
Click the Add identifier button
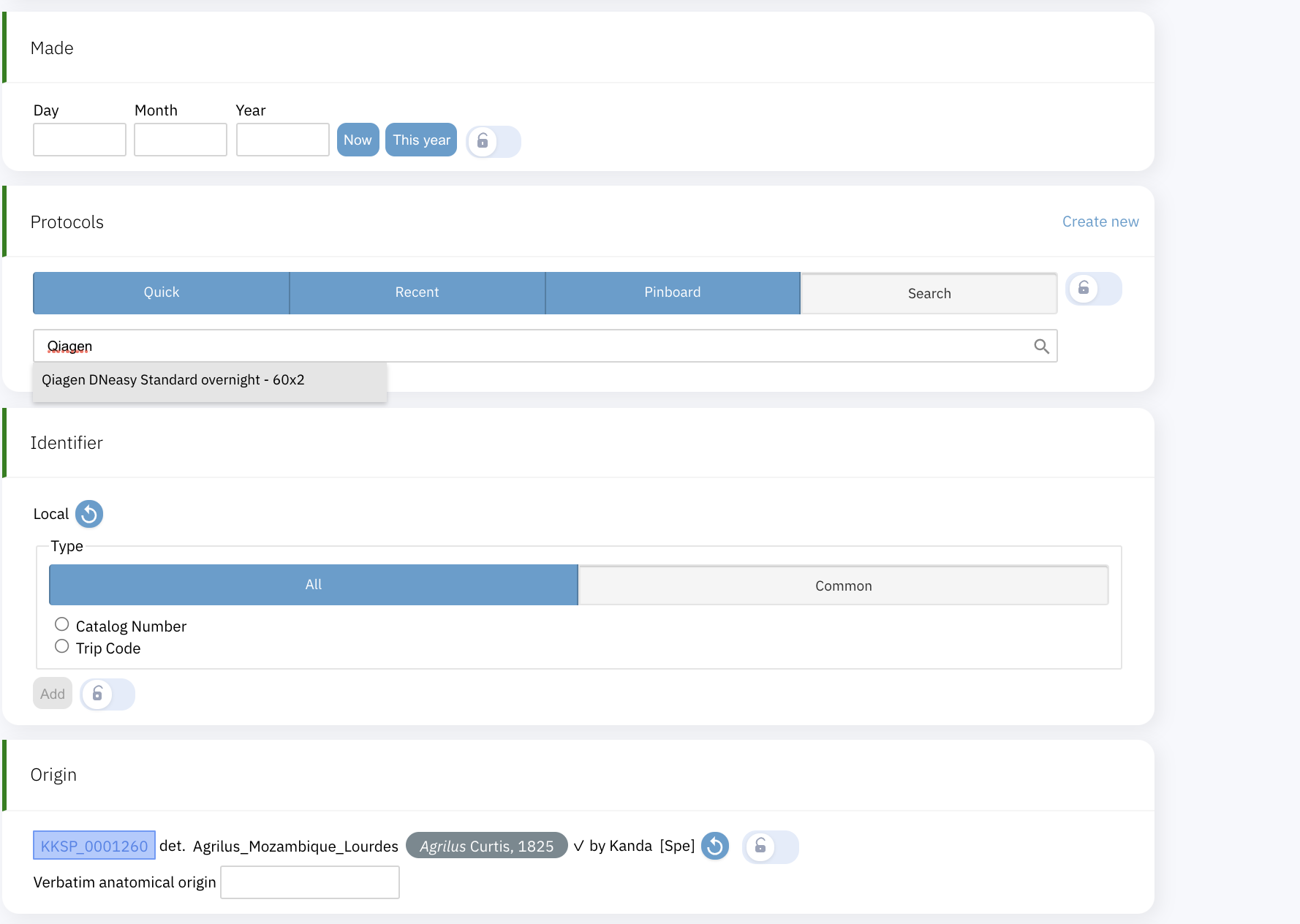(x=53, y=694)
